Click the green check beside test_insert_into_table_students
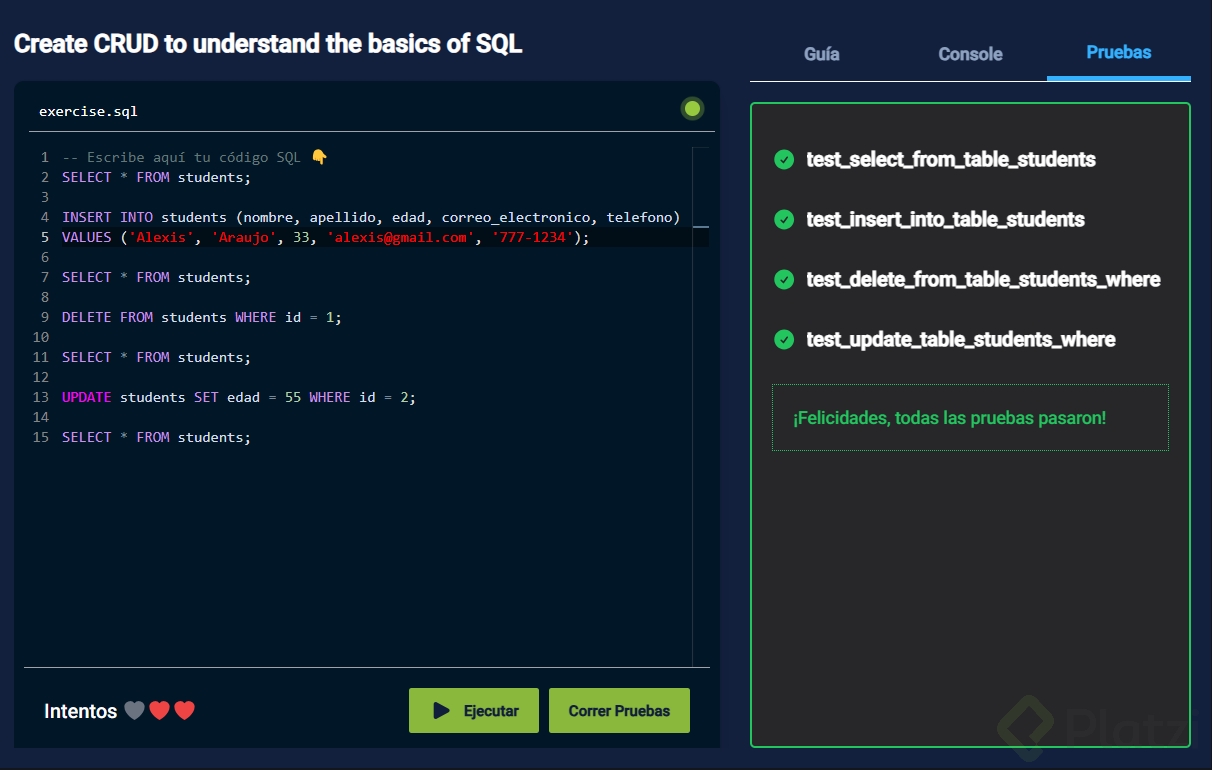 (x=784, y=220)
